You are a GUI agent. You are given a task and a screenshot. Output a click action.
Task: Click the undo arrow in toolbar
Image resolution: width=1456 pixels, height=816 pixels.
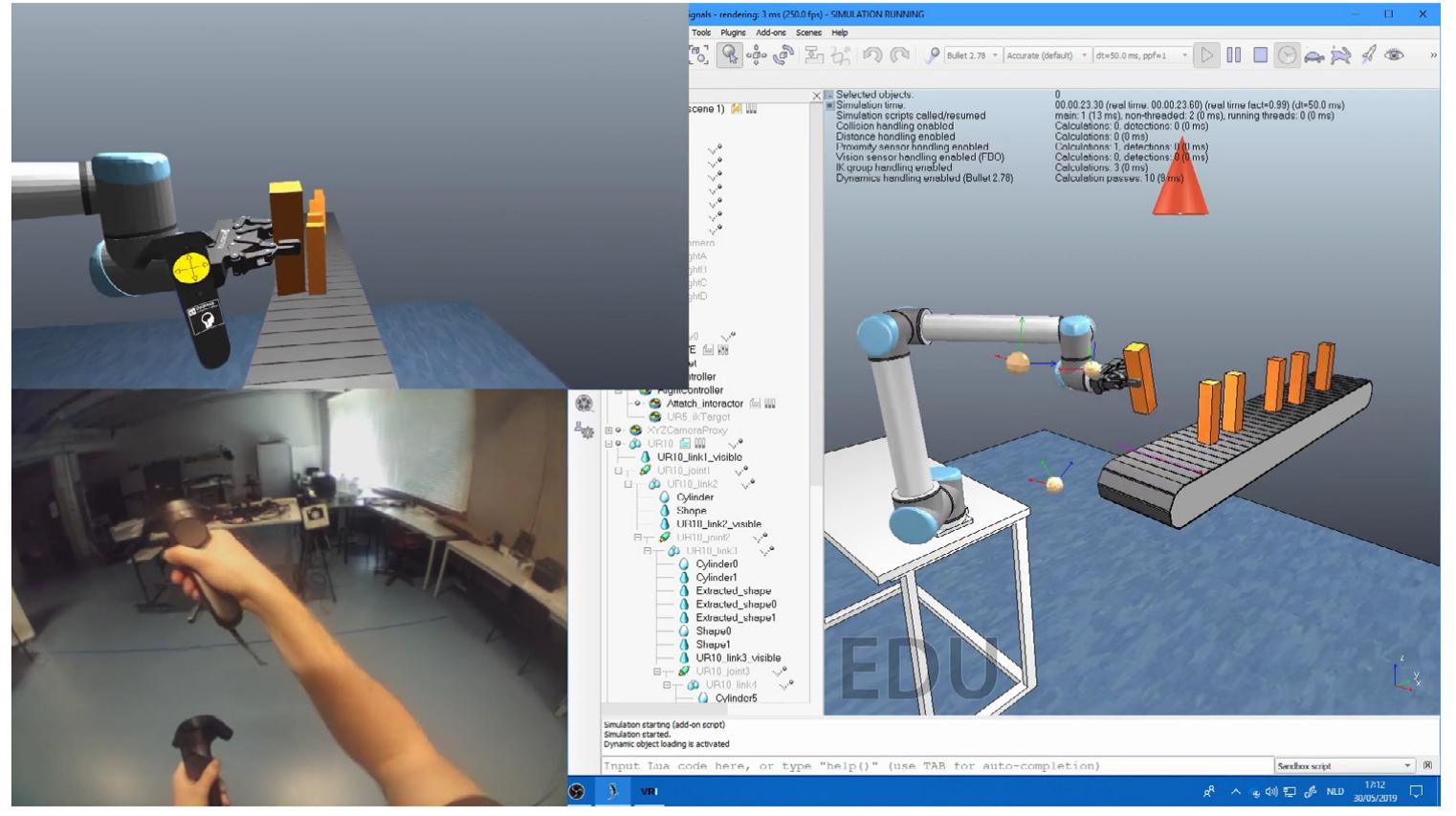(x=871, y=55)
